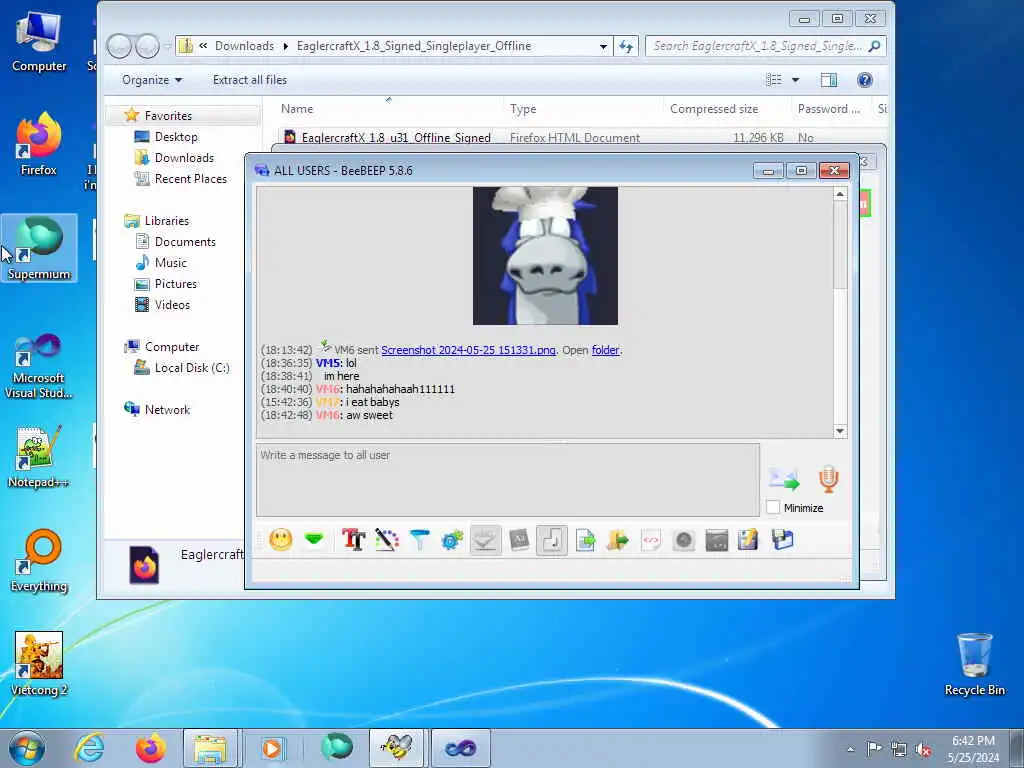Open the smiley emoticon picker in BeeBEEP
Image resolution: width=1024 pixels, height=768 pixels.
pos(281,540)
